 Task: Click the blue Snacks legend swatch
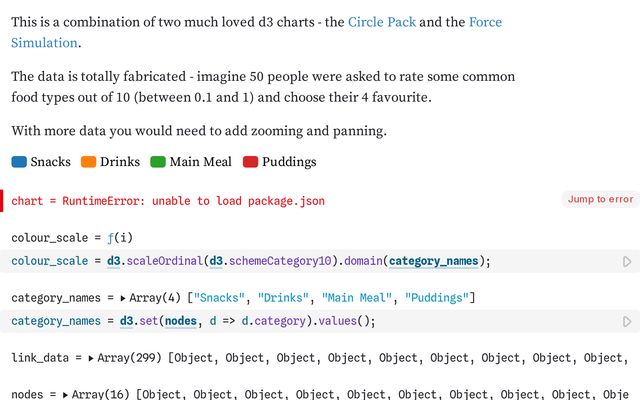tap(19, 162)
